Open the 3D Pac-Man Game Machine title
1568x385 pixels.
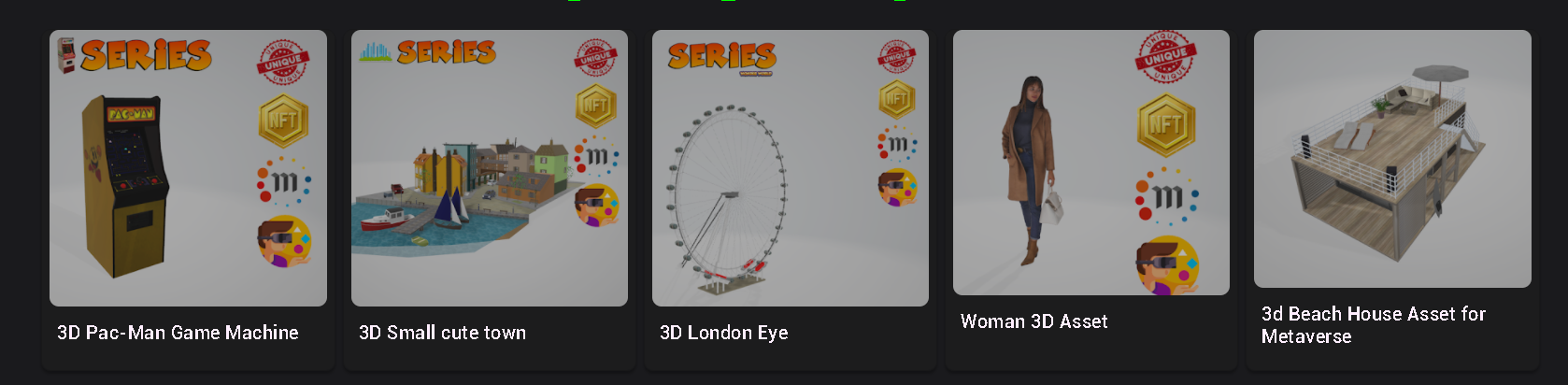pyautogui.click(x=178, y=333)
